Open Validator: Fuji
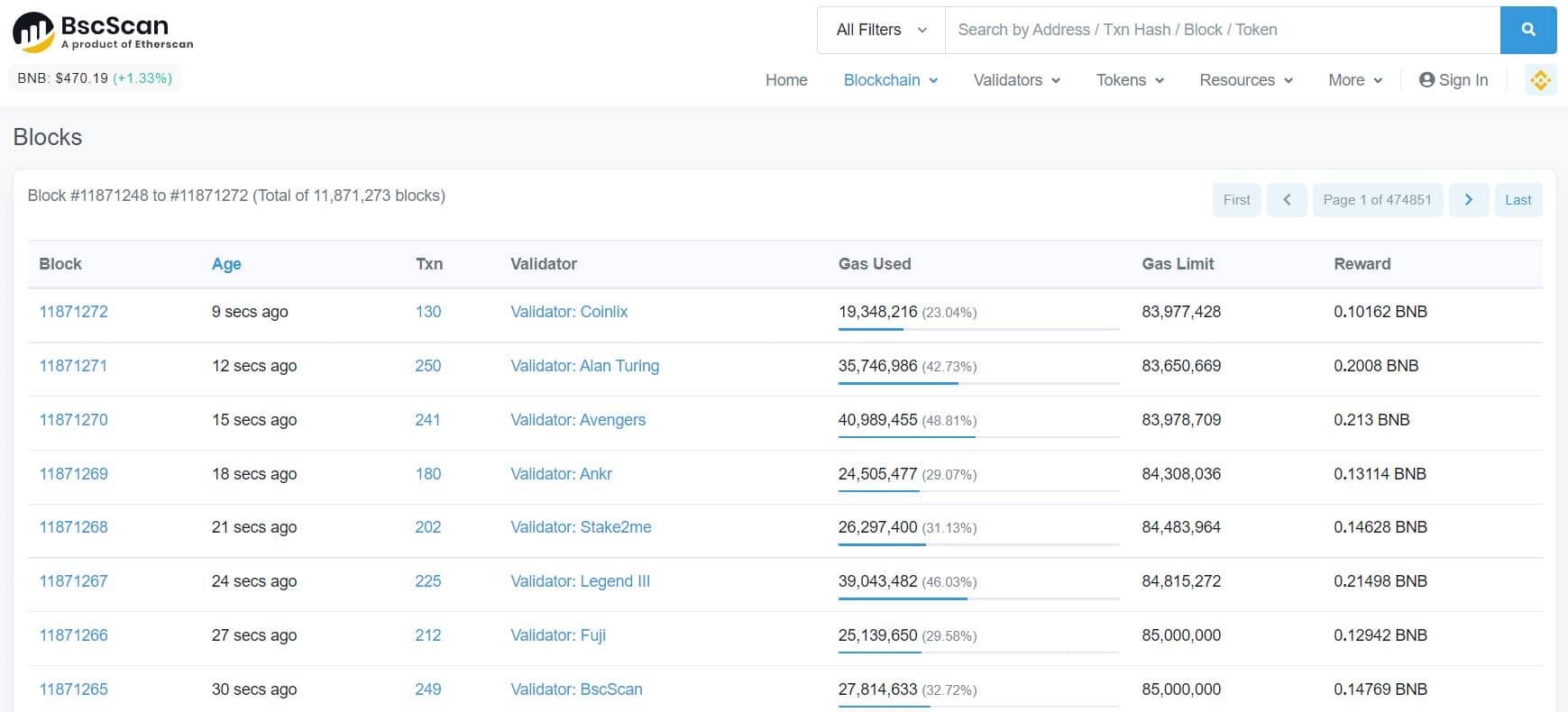Screen dimensions: 1568x712 point(558,635)
